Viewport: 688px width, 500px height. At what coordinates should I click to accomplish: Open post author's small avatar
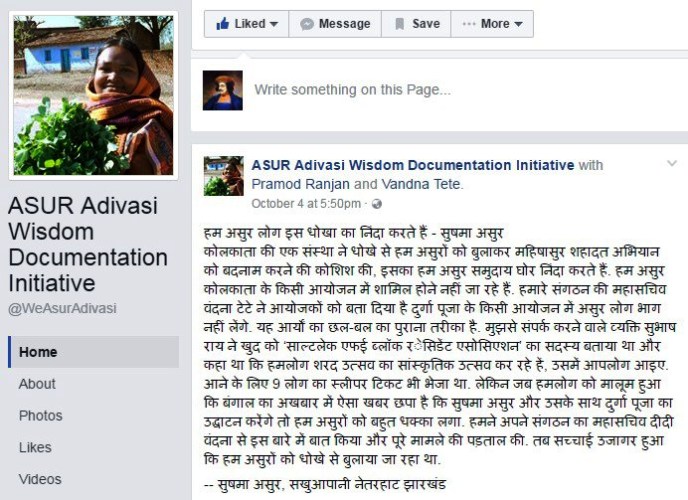pos(223,176)
